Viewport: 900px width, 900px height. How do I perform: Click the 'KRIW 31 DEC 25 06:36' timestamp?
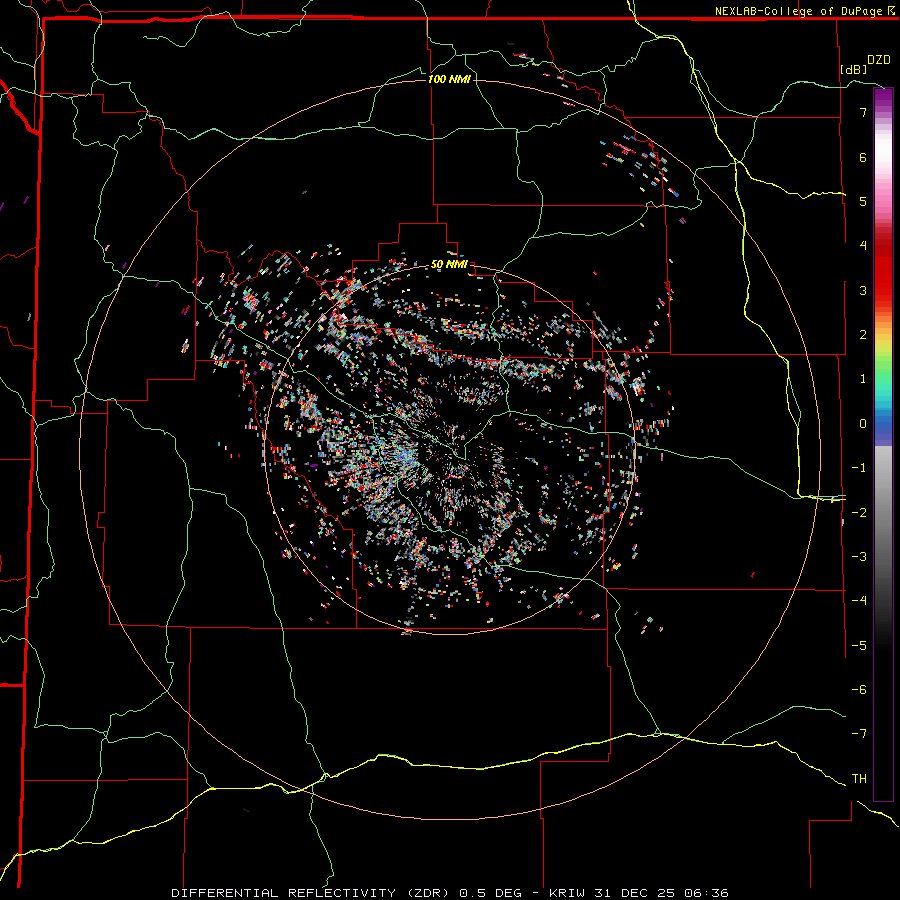tap(639, 893)
